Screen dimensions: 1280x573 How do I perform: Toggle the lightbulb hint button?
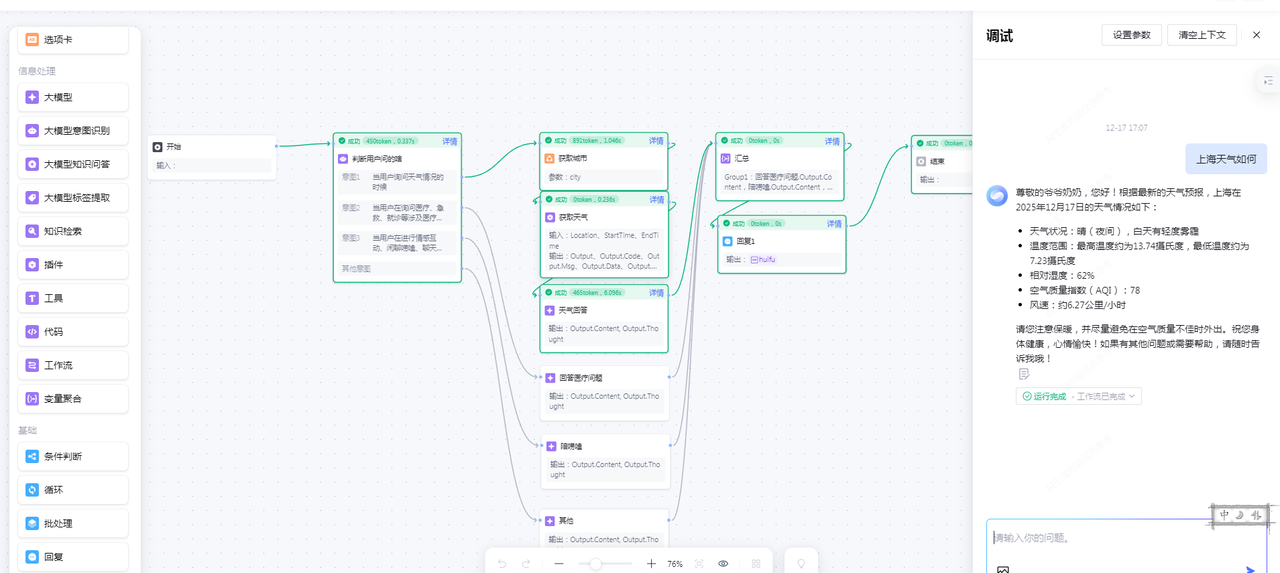[x=800, y=564]
